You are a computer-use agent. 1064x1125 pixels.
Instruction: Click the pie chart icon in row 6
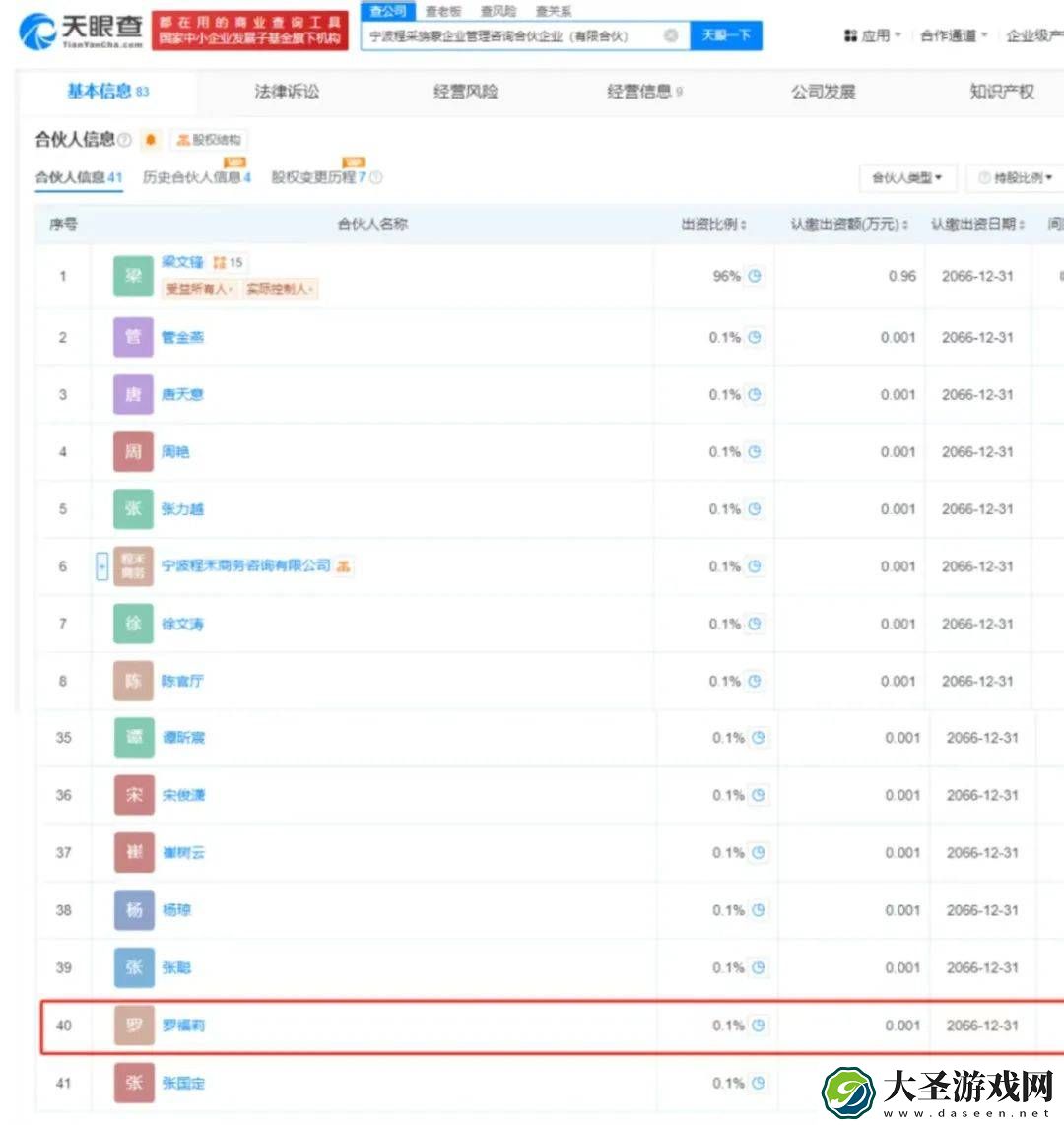[x=754, y=566]
